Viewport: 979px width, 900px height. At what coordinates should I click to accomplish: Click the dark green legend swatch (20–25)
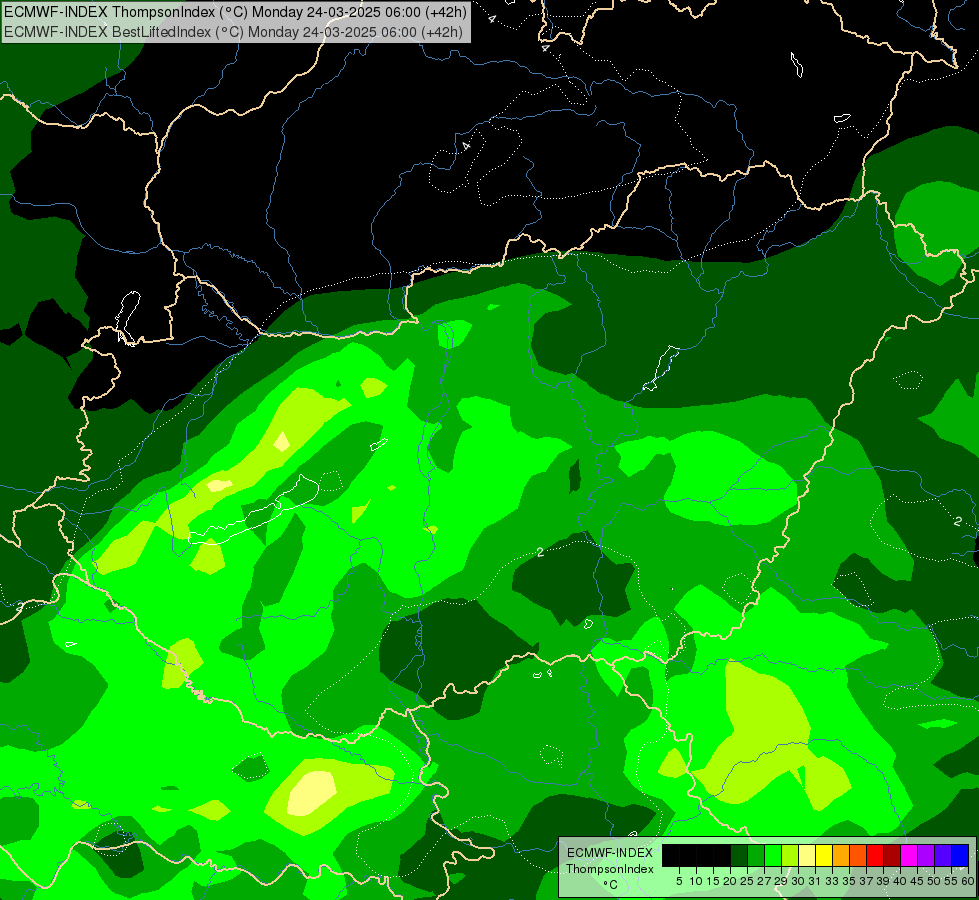[739, 856]
